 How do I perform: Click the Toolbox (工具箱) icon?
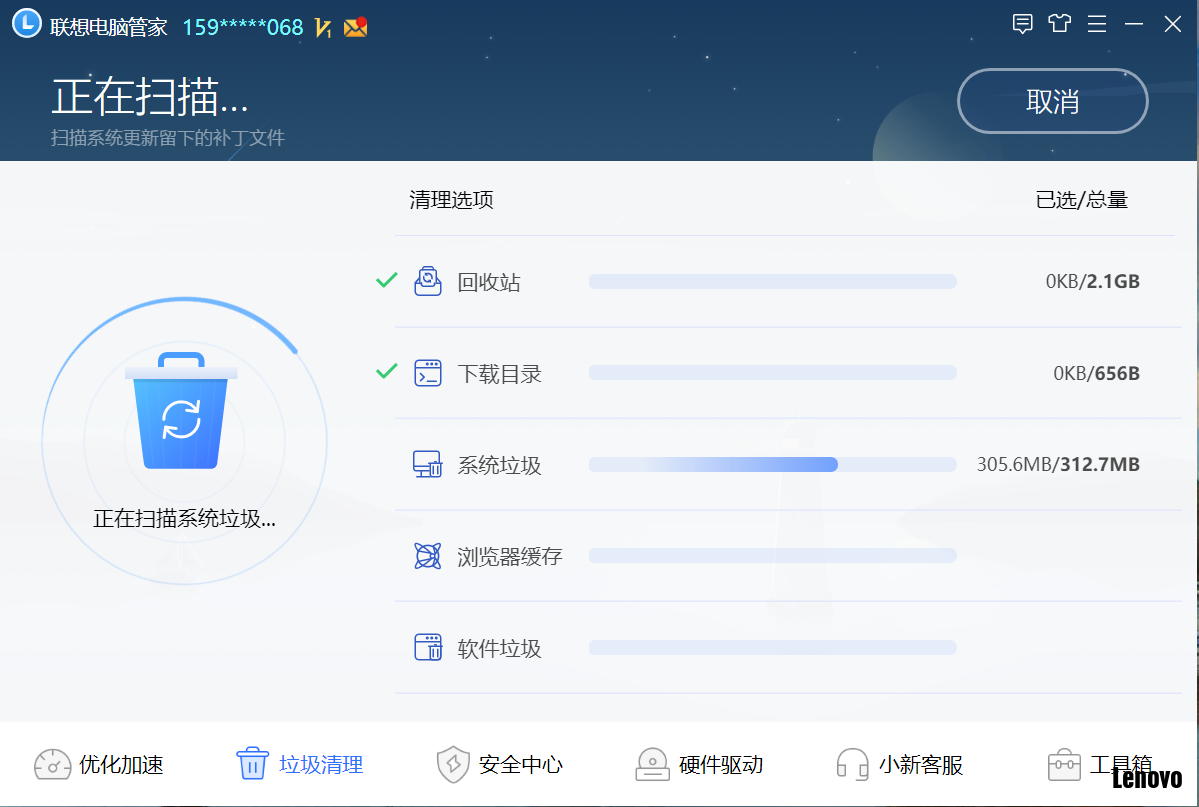1063,764
